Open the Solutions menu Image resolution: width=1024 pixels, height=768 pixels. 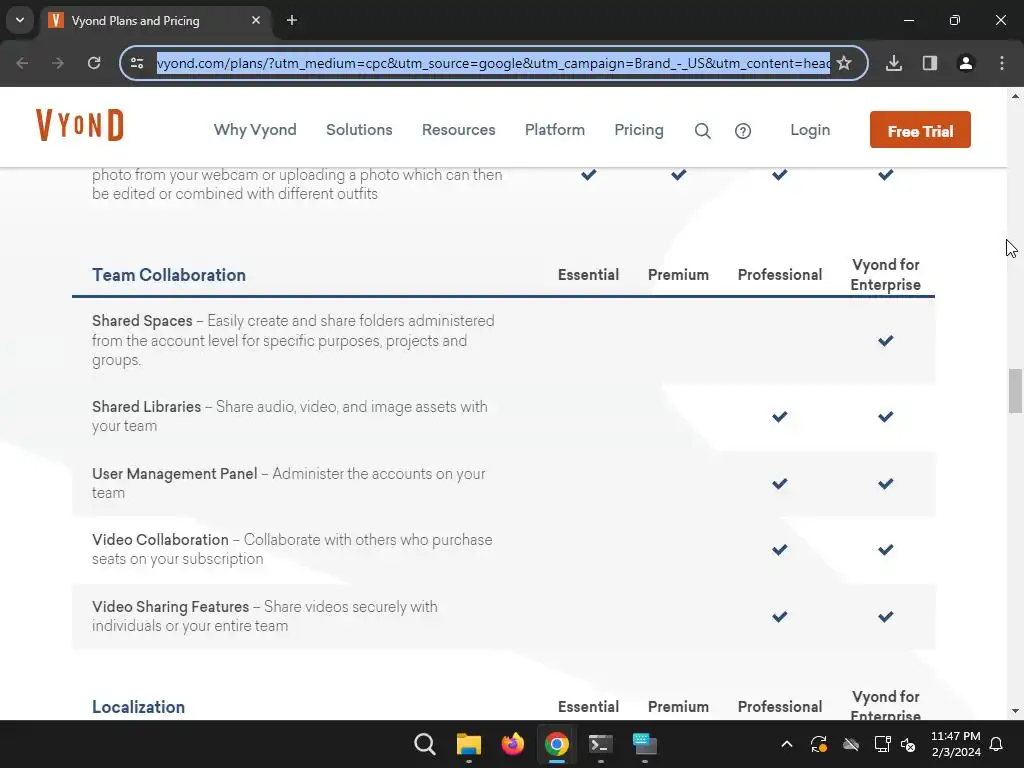coord(359,130)
